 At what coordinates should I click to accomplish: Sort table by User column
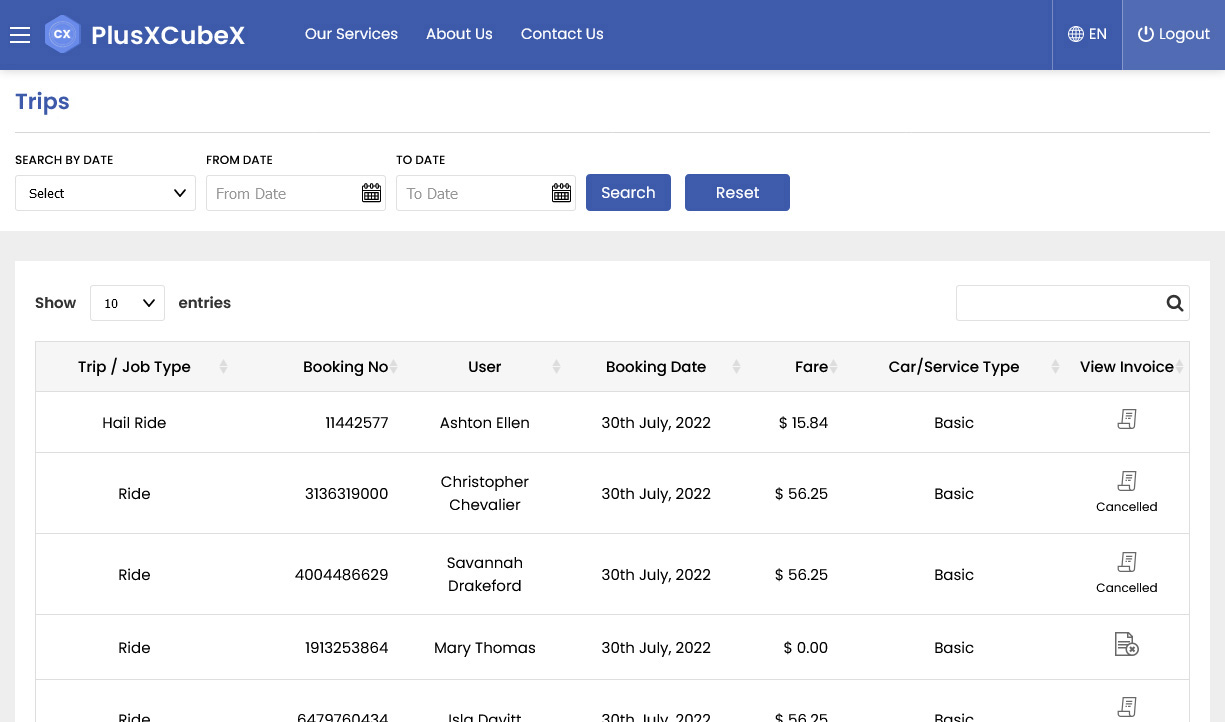pyautogui.click(x=485, y=367)
